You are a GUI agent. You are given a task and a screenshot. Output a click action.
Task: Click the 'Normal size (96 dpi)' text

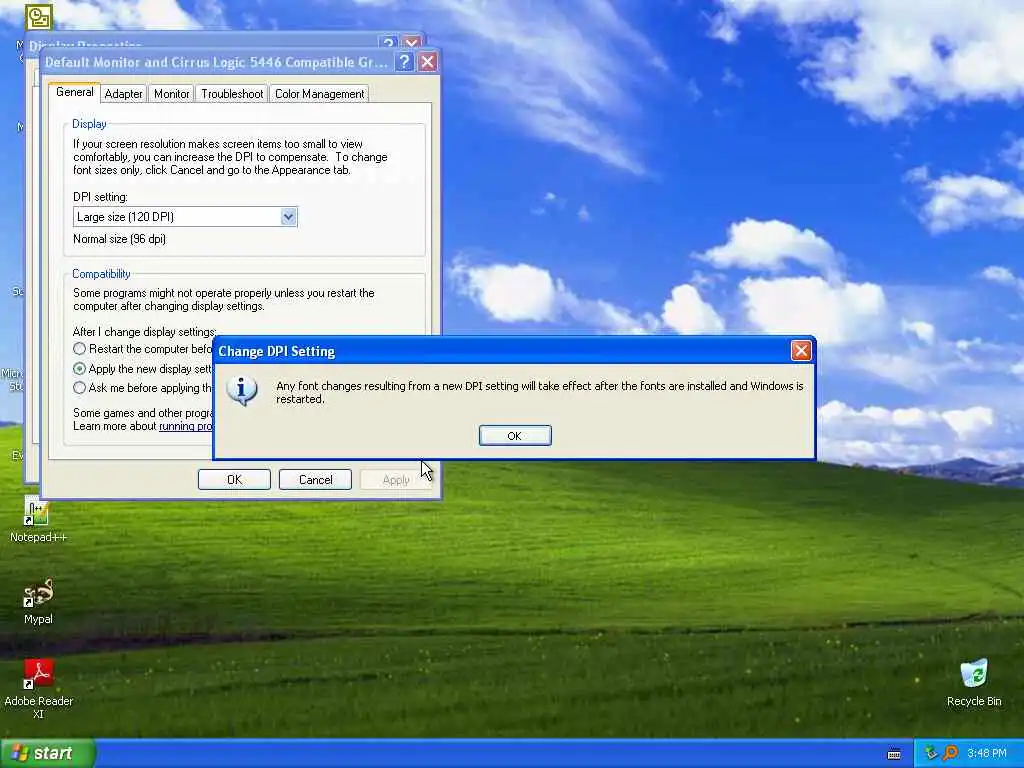(x=120, y=239)
